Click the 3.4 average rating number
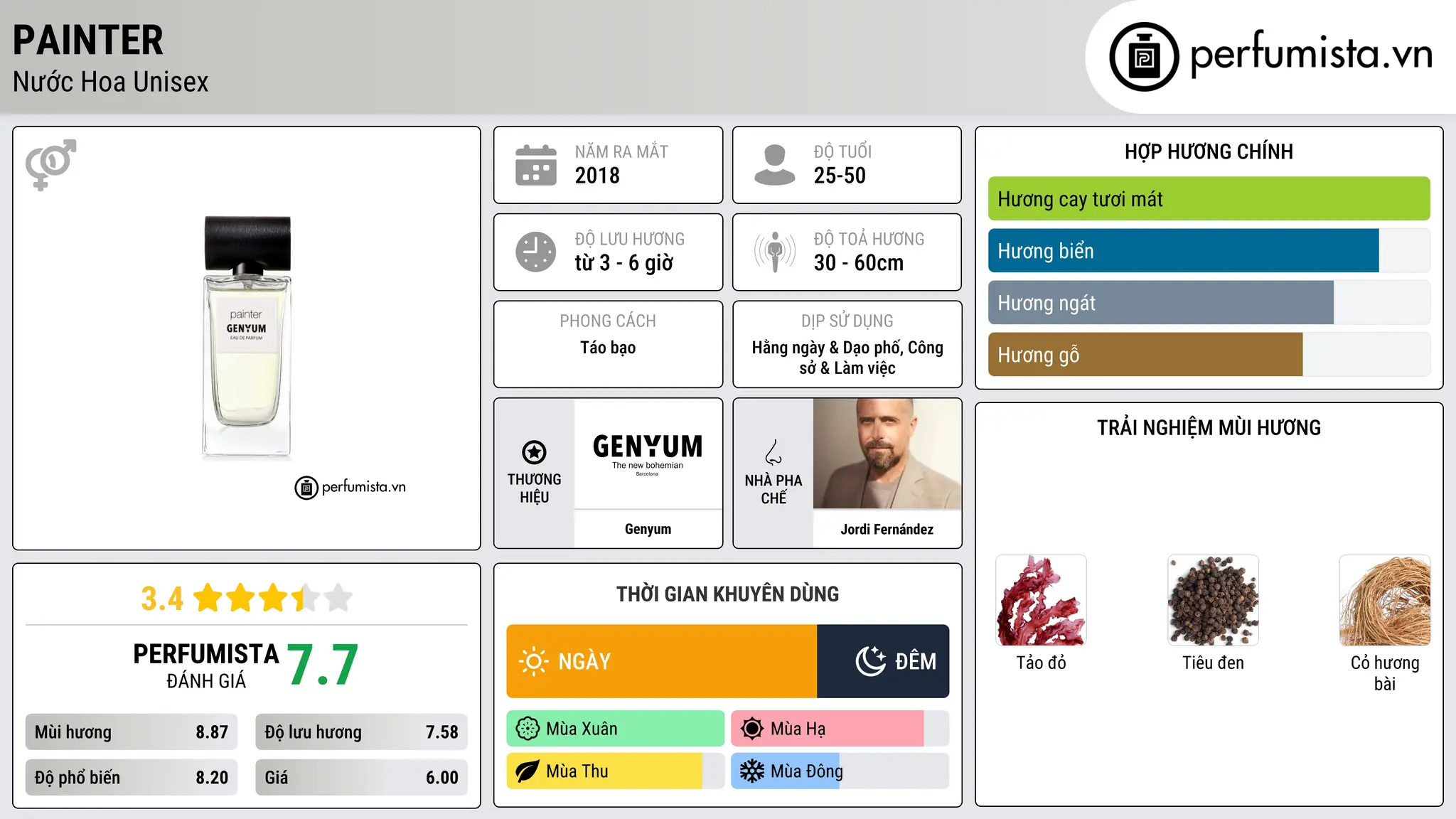 162,599
